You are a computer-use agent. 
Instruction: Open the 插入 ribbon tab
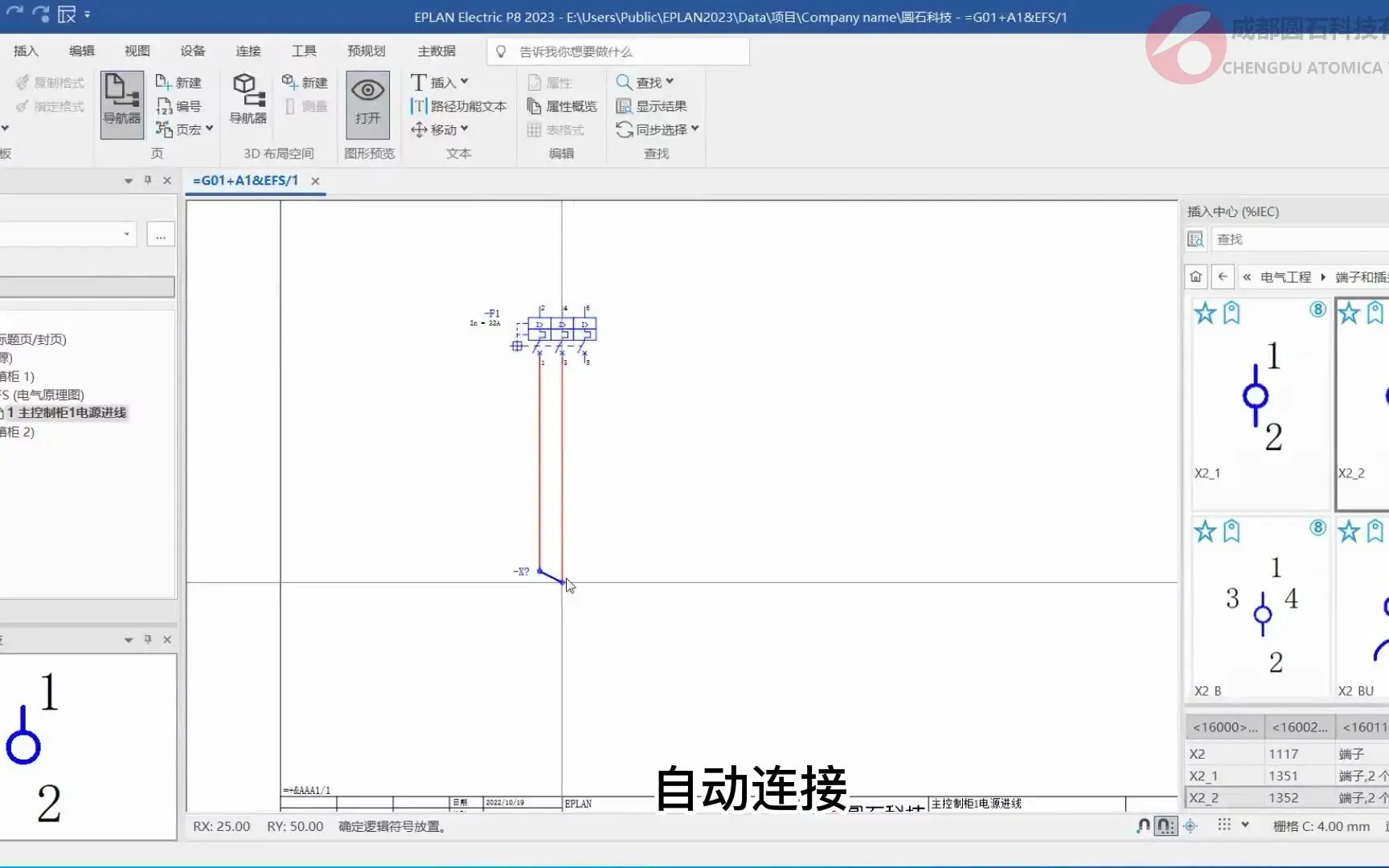[26, 51]
